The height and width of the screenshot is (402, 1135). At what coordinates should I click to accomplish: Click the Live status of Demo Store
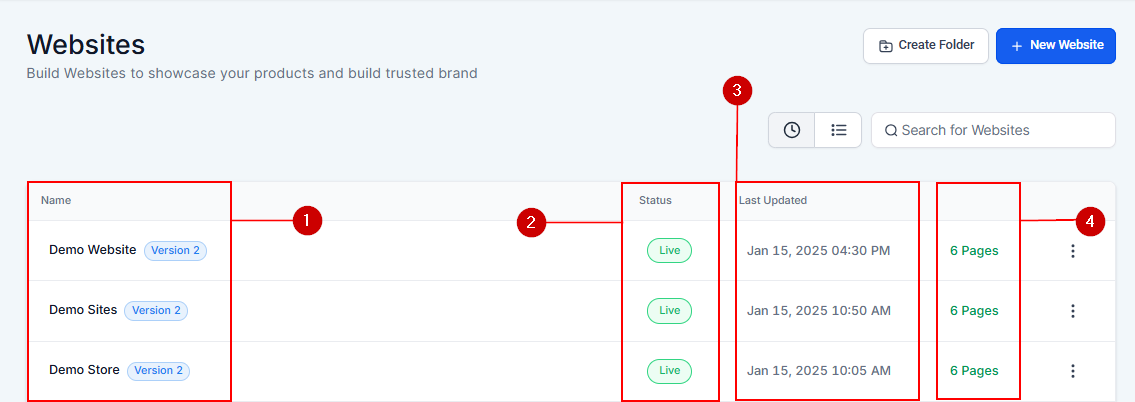point(669,371)
